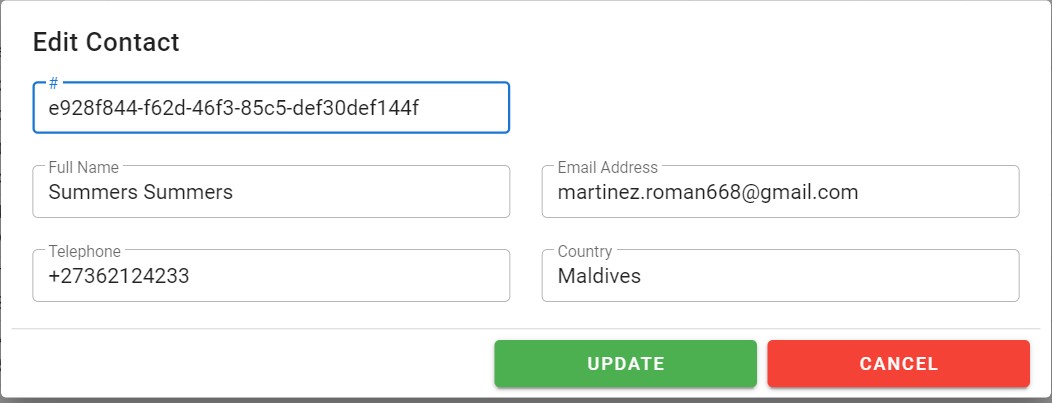Image resolution: width=1052 pixels, height=403 pixels.
Task: Place cursor in the martinez.roman668@gmail.com text
Action: [708, 192]
